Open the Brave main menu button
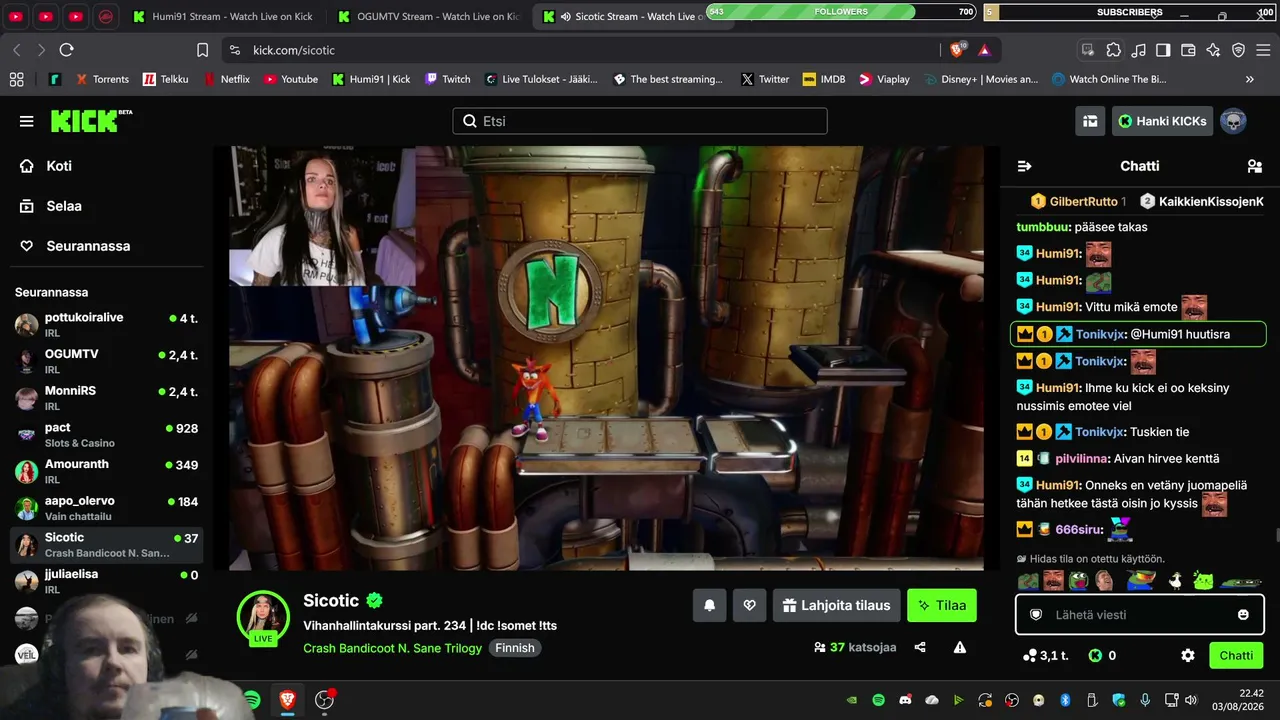This screenshot has height=720, width=1280. (x=1263, y=50)
